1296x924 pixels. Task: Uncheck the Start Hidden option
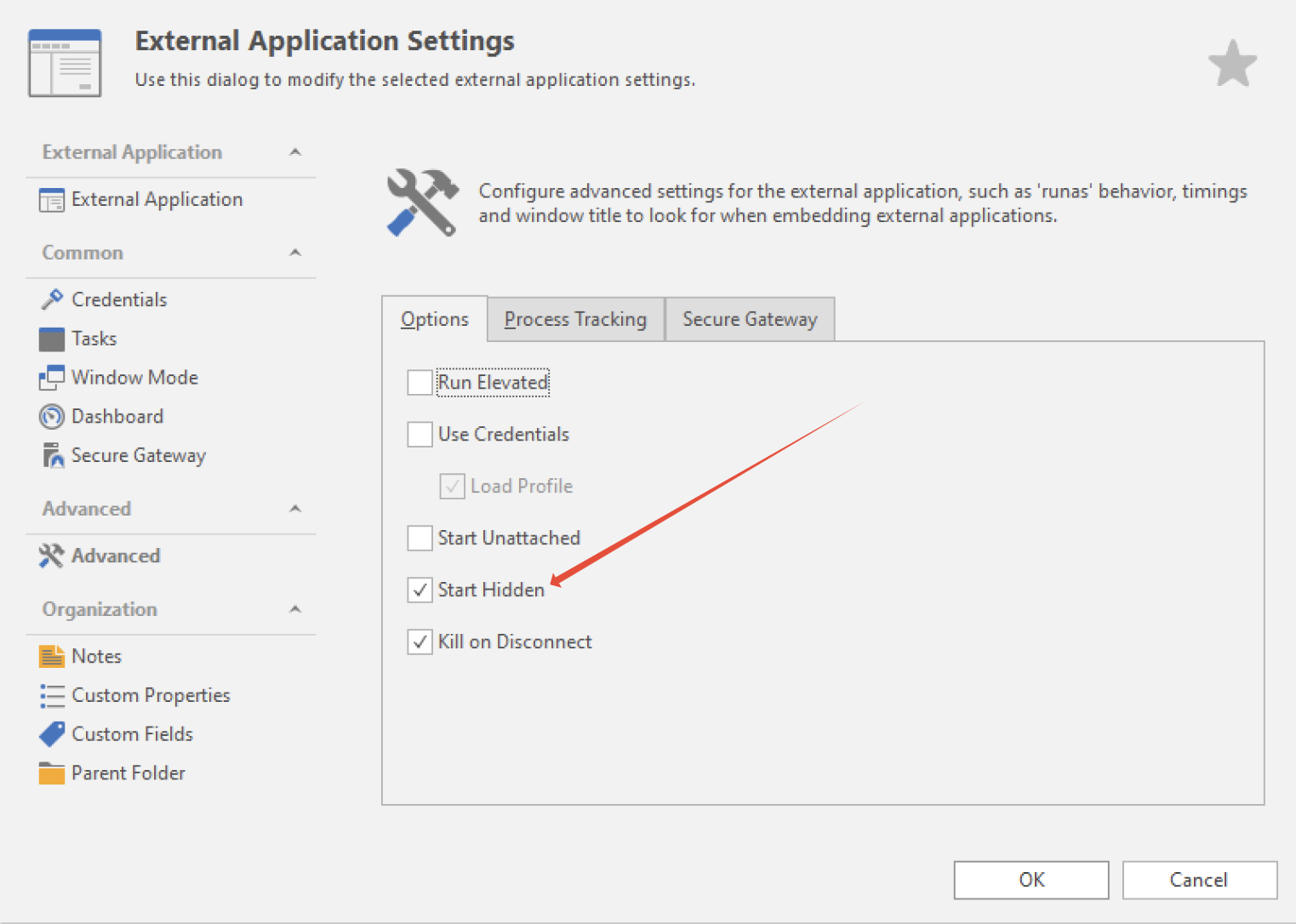tap(420, 590)
